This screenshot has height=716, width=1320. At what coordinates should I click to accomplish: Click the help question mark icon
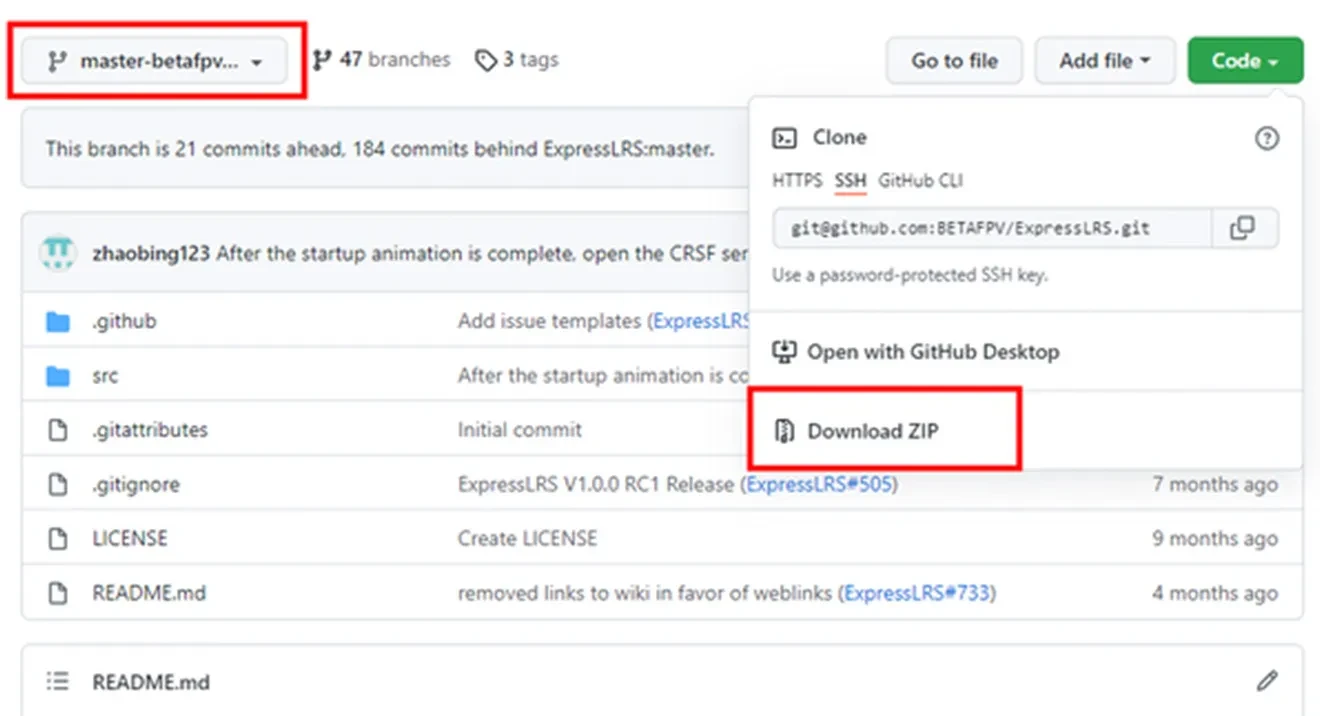[x=1266, y=138]
